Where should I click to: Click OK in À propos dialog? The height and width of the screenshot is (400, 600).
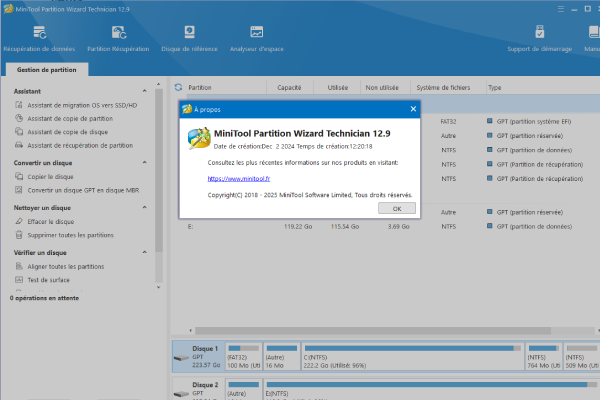click(397, 209)
